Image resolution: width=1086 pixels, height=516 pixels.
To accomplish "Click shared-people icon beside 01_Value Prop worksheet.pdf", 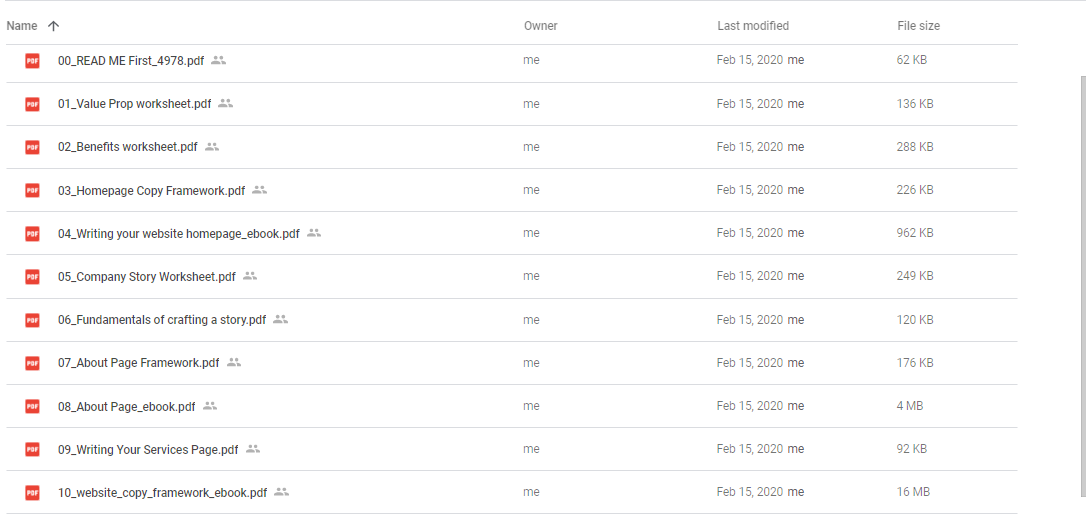I will tap(225, 103).
